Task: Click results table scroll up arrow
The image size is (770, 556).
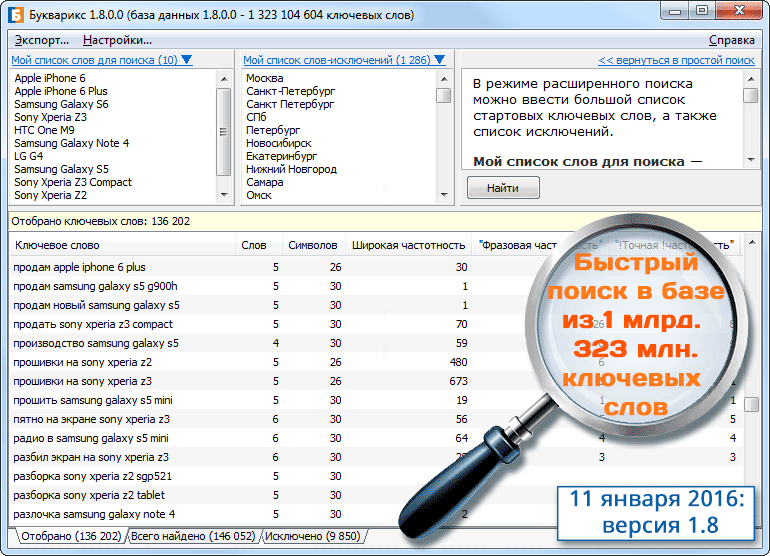Action: [x=751, y=242]
